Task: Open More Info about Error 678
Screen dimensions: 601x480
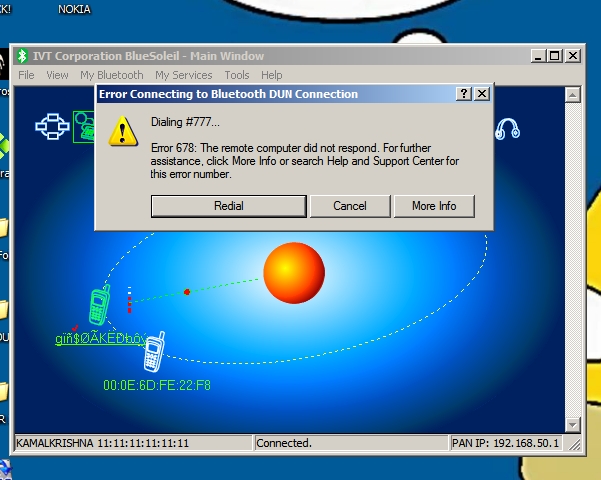Action: pyautogui.click(x=433, y=206)
